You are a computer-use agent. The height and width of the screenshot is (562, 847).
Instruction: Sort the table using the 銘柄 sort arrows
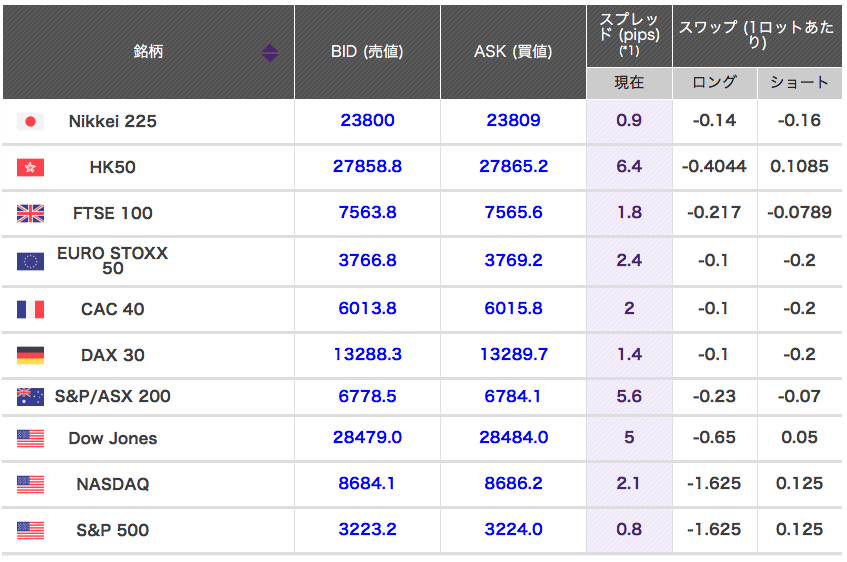click(x=270, y=53)
